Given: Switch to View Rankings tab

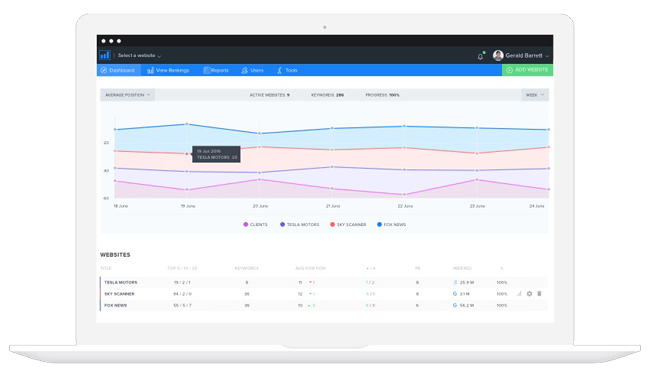Looking at the screenshot, I should 168,70.
